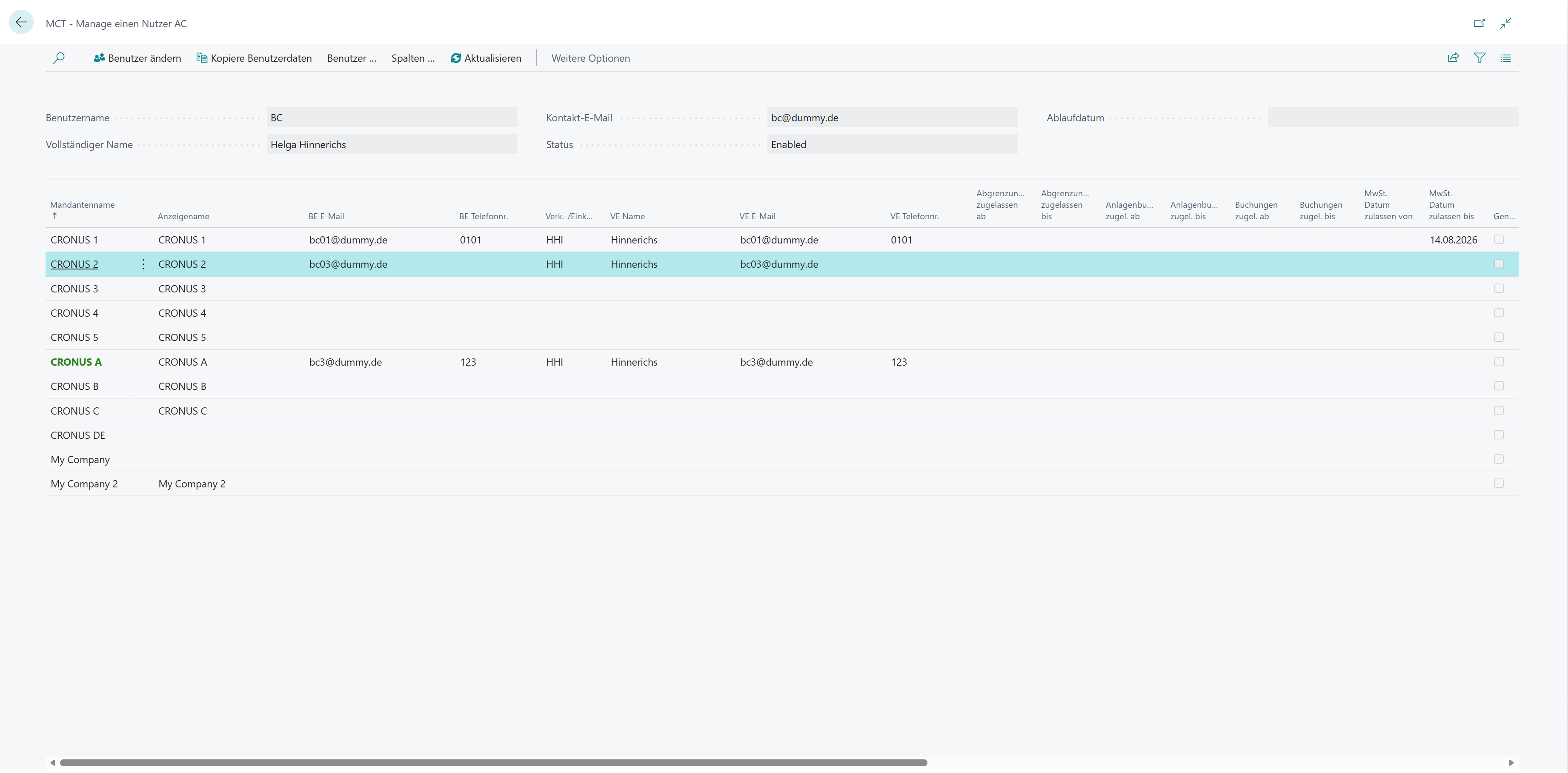
Task: Click the empty Ablaufdatum field
Action: pyautogui.click(x=1393, y=117)
